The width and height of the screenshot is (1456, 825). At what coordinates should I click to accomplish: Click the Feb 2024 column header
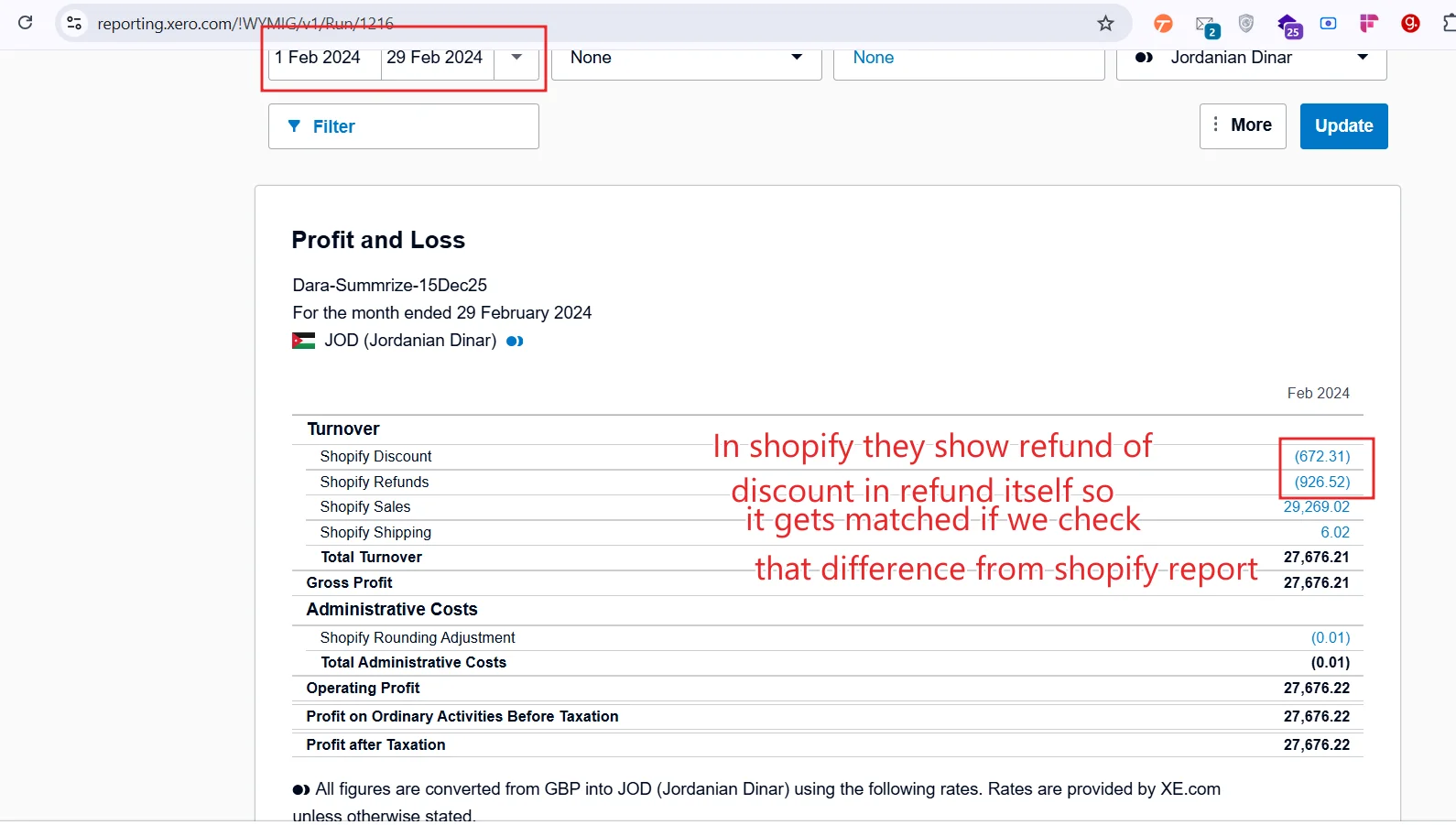click(1319, 393)
